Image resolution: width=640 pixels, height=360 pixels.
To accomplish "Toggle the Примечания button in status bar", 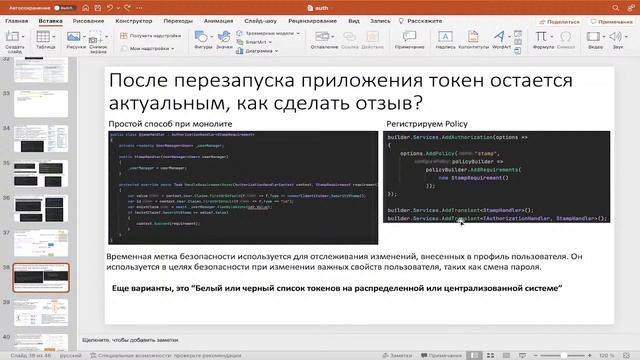I will [x=441, y=356].
